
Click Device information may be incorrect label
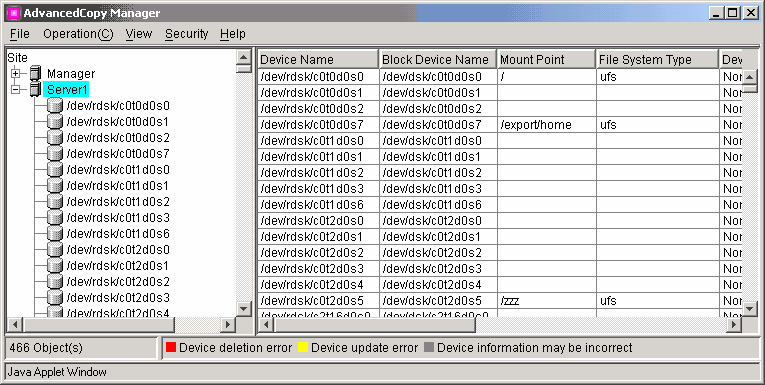click(534, 347)
